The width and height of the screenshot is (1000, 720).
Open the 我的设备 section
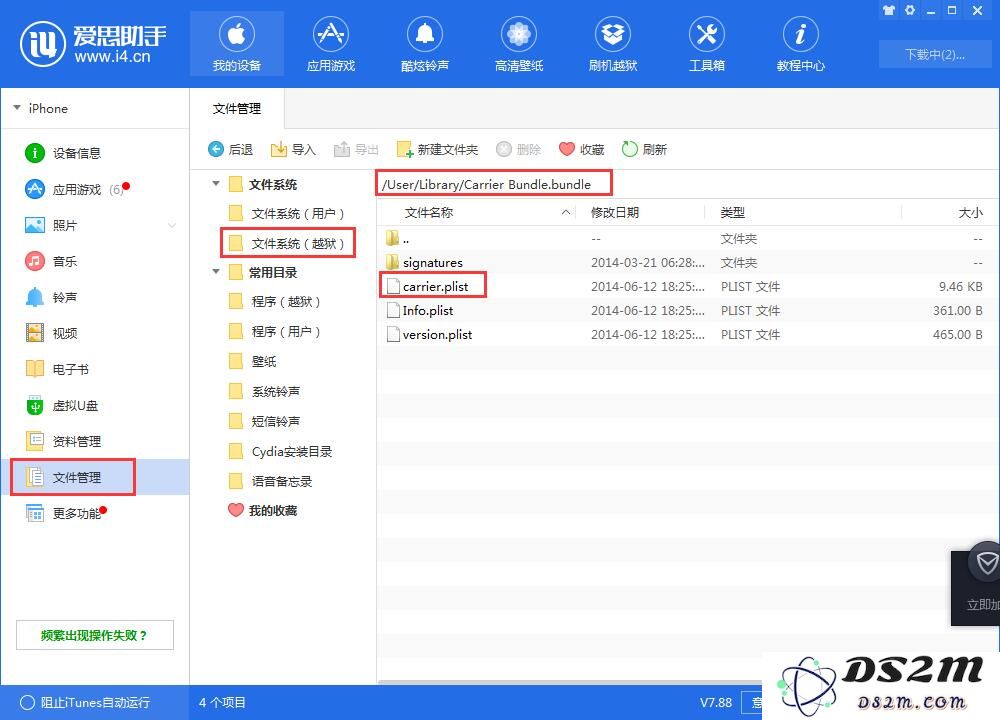pos(237,43)
